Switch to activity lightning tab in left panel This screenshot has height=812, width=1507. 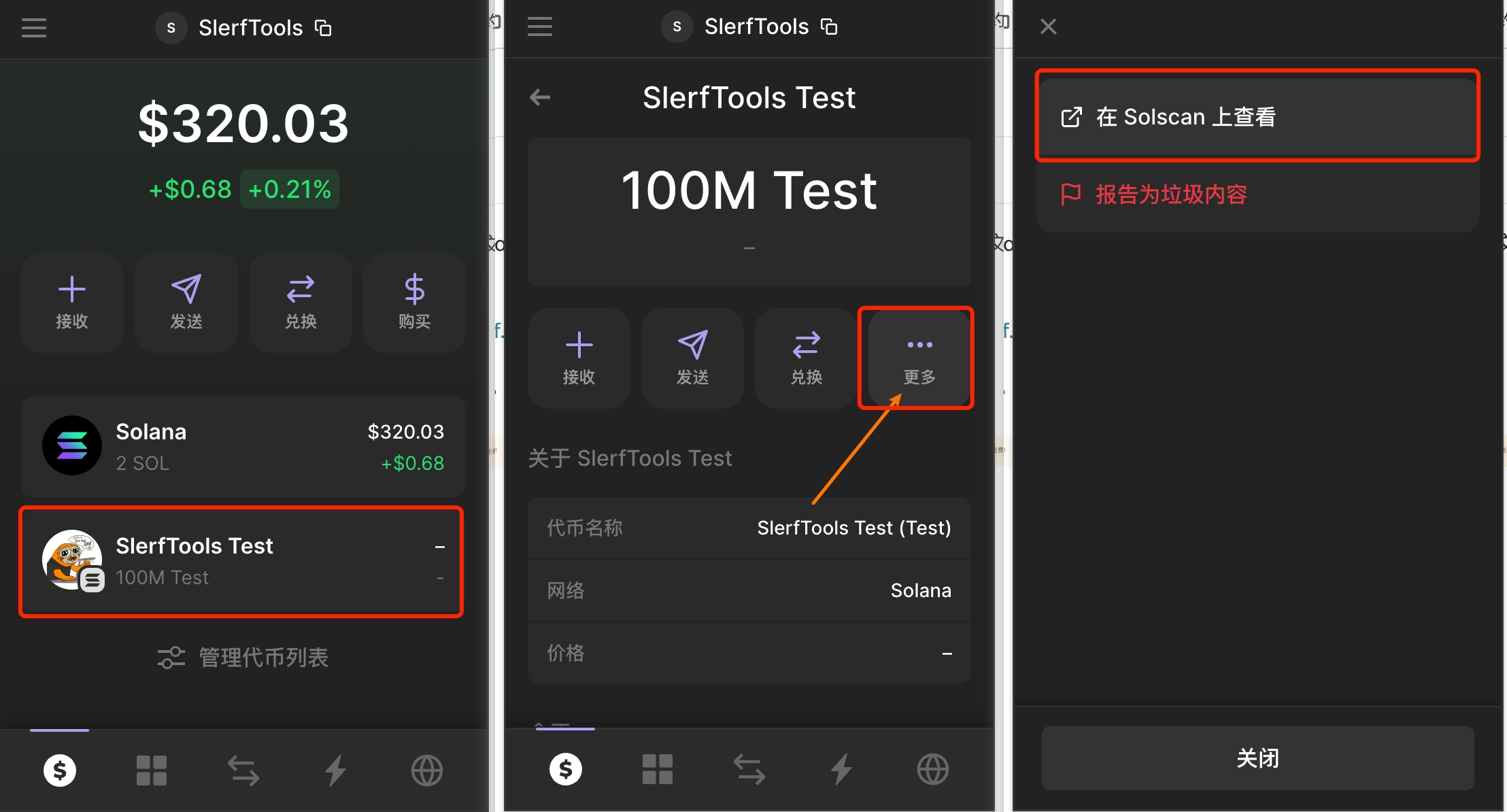(x=335, y=771)
